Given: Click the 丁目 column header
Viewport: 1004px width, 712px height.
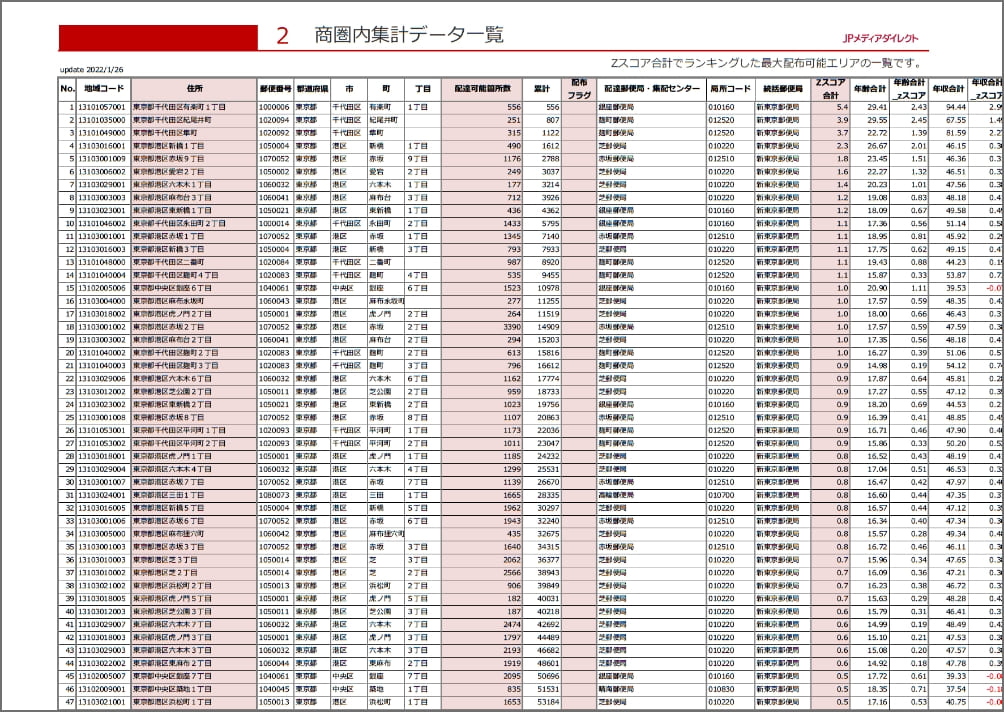Looking at the screenshot, I should 422,88.
